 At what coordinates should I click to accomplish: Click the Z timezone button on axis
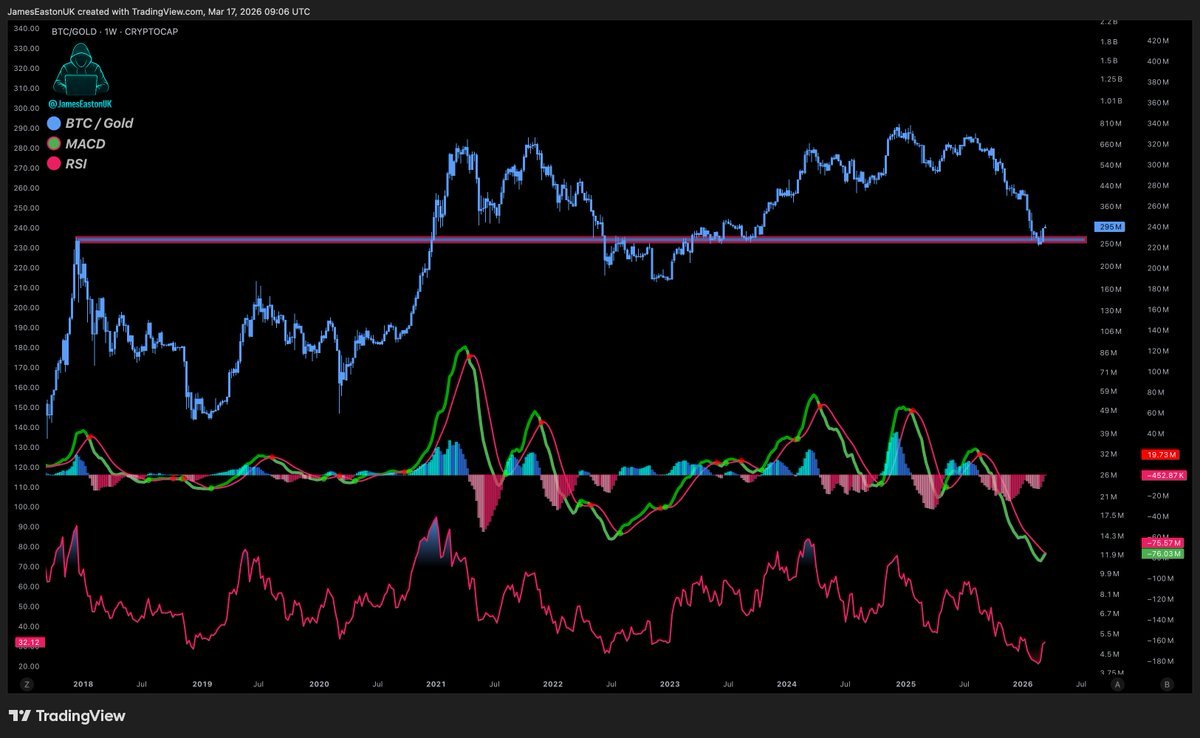[26, 684]
